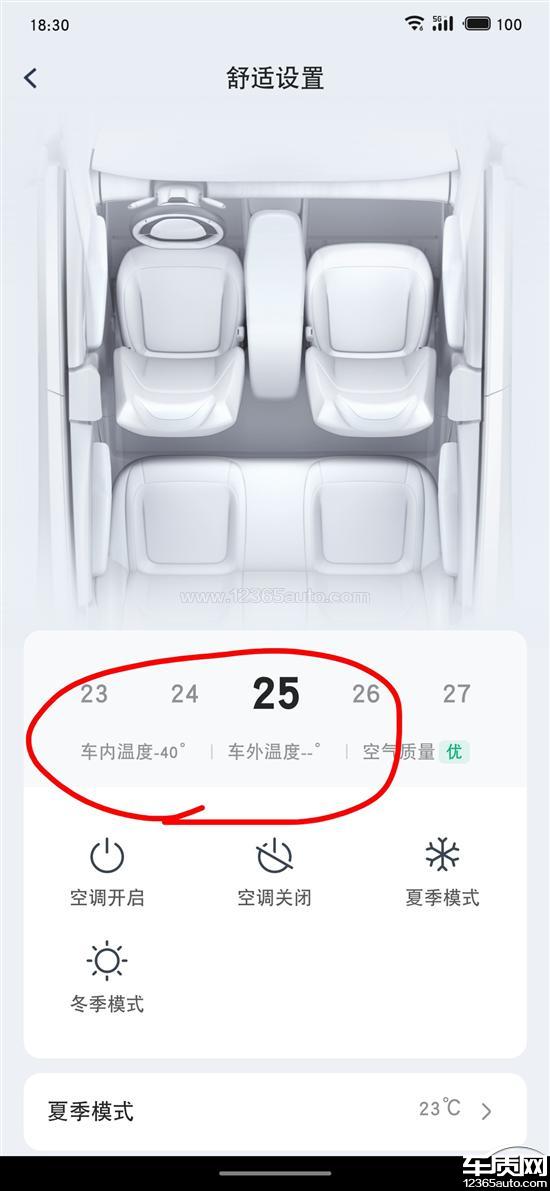Viewport: 550px width, 1191px height.
Task: Choose 27 degrees on temperature picker
Action: 457,693
